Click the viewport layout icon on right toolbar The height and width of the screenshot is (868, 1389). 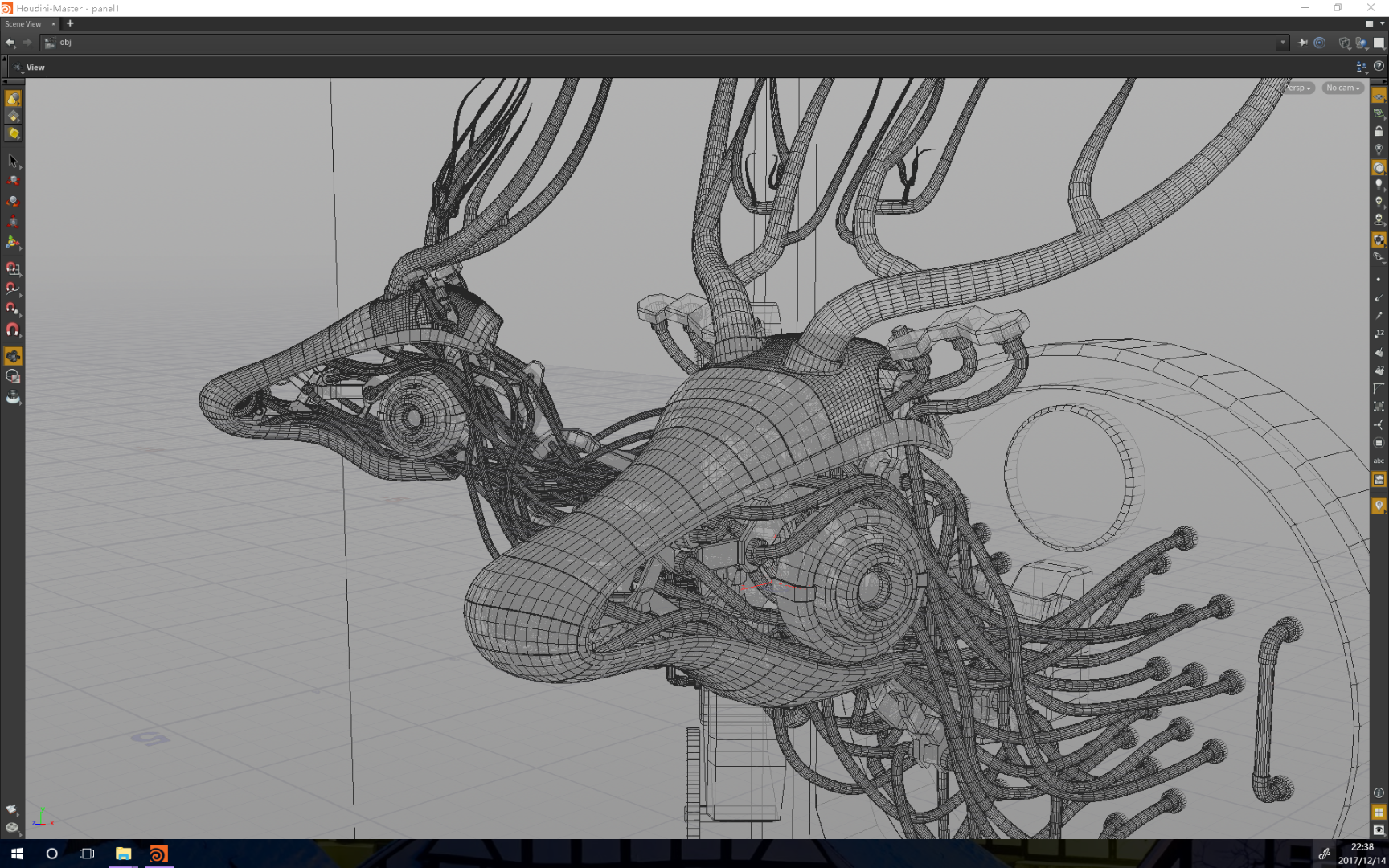pos(1379,812)
